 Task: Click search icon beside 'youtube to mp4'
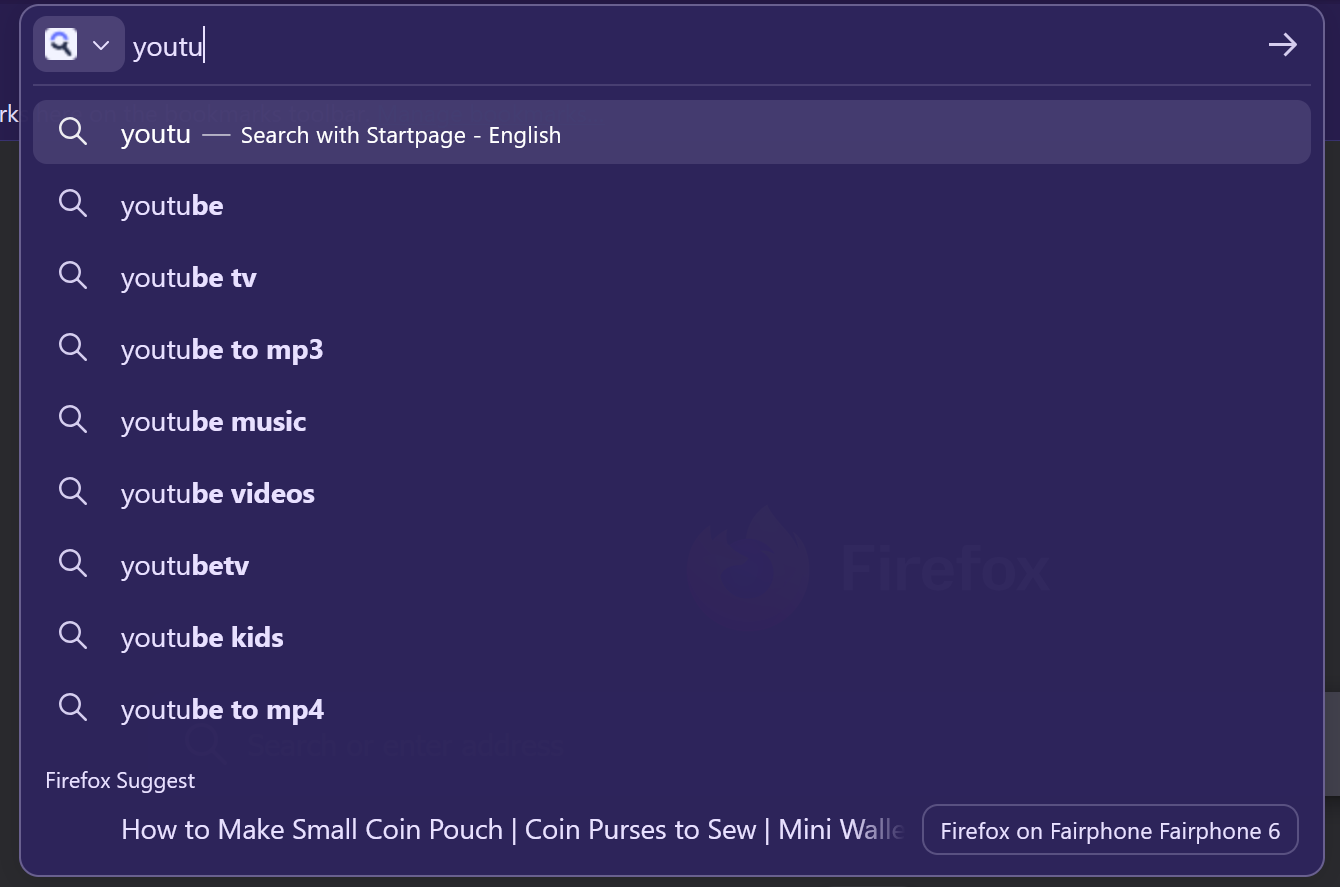click(x=73, y=708)
